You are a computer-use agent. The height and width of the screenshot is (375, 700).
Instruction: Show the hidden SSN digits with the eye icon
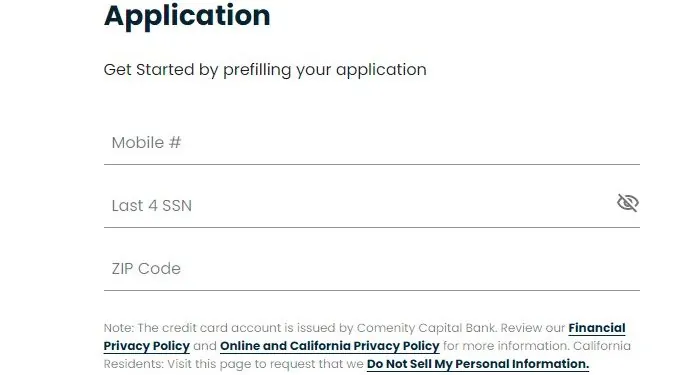coord(628,203)
